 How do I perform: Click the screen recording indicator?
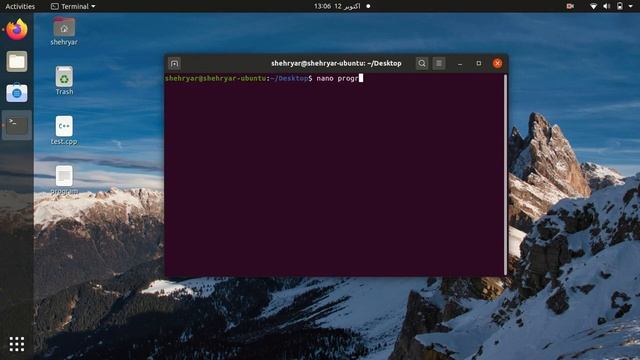pos(570,6)
